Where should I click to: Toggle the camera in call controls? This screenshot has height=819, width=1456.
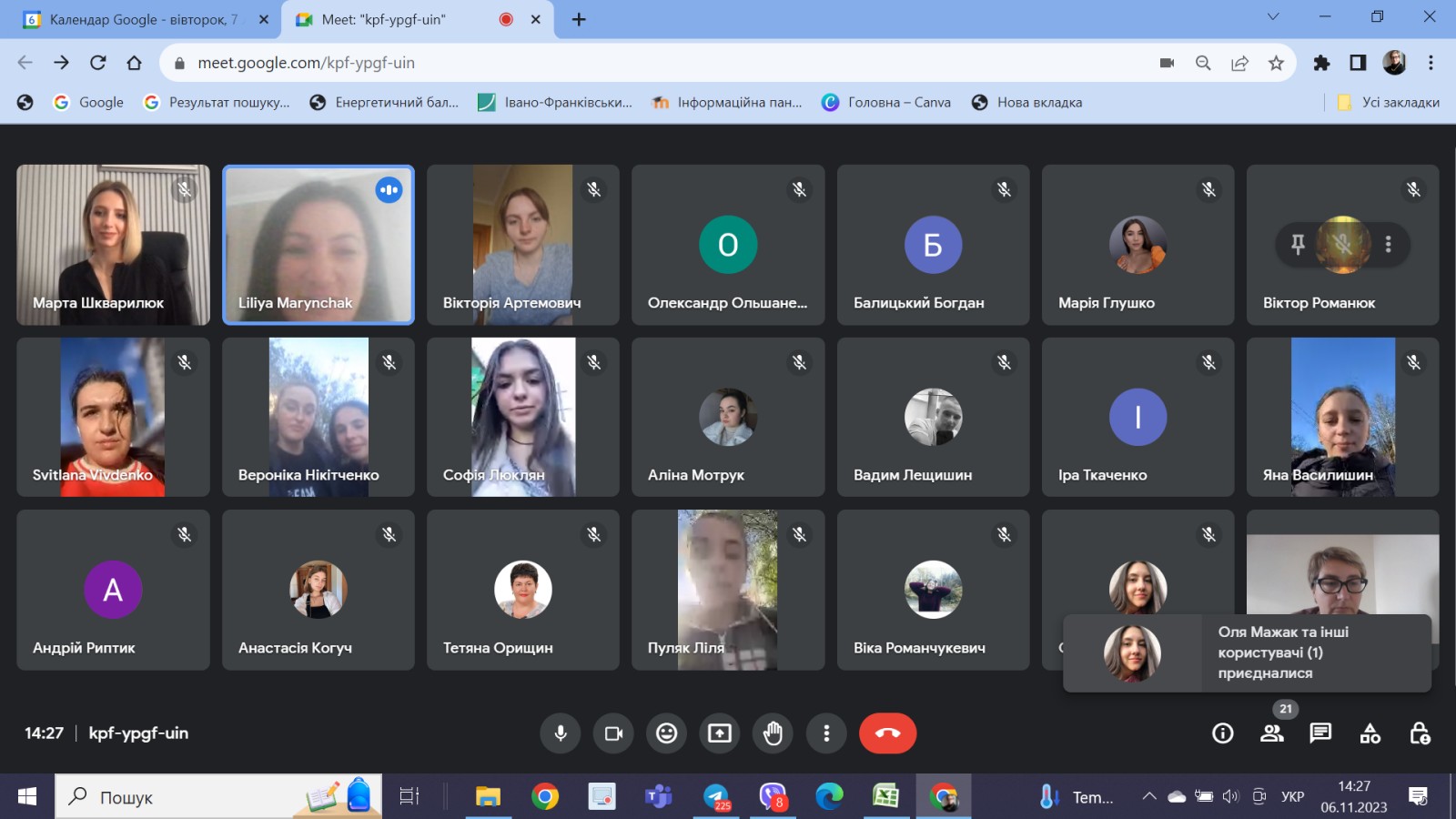click(x=613, y=733)
